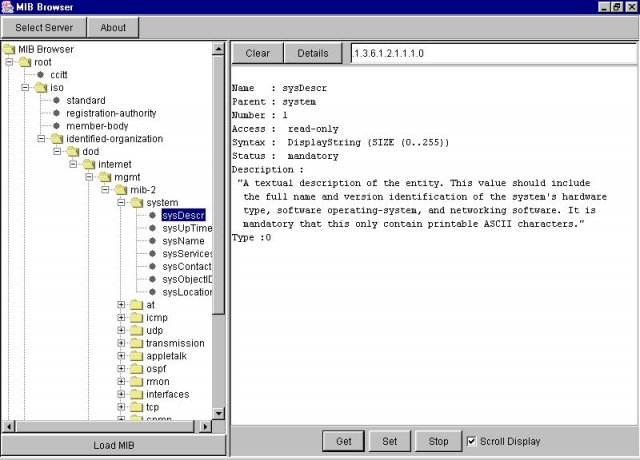The height and width of the screenshot is (460, 640).
Task: Select the sysUpTime leaf node bullet
Action: pos(152,228)
